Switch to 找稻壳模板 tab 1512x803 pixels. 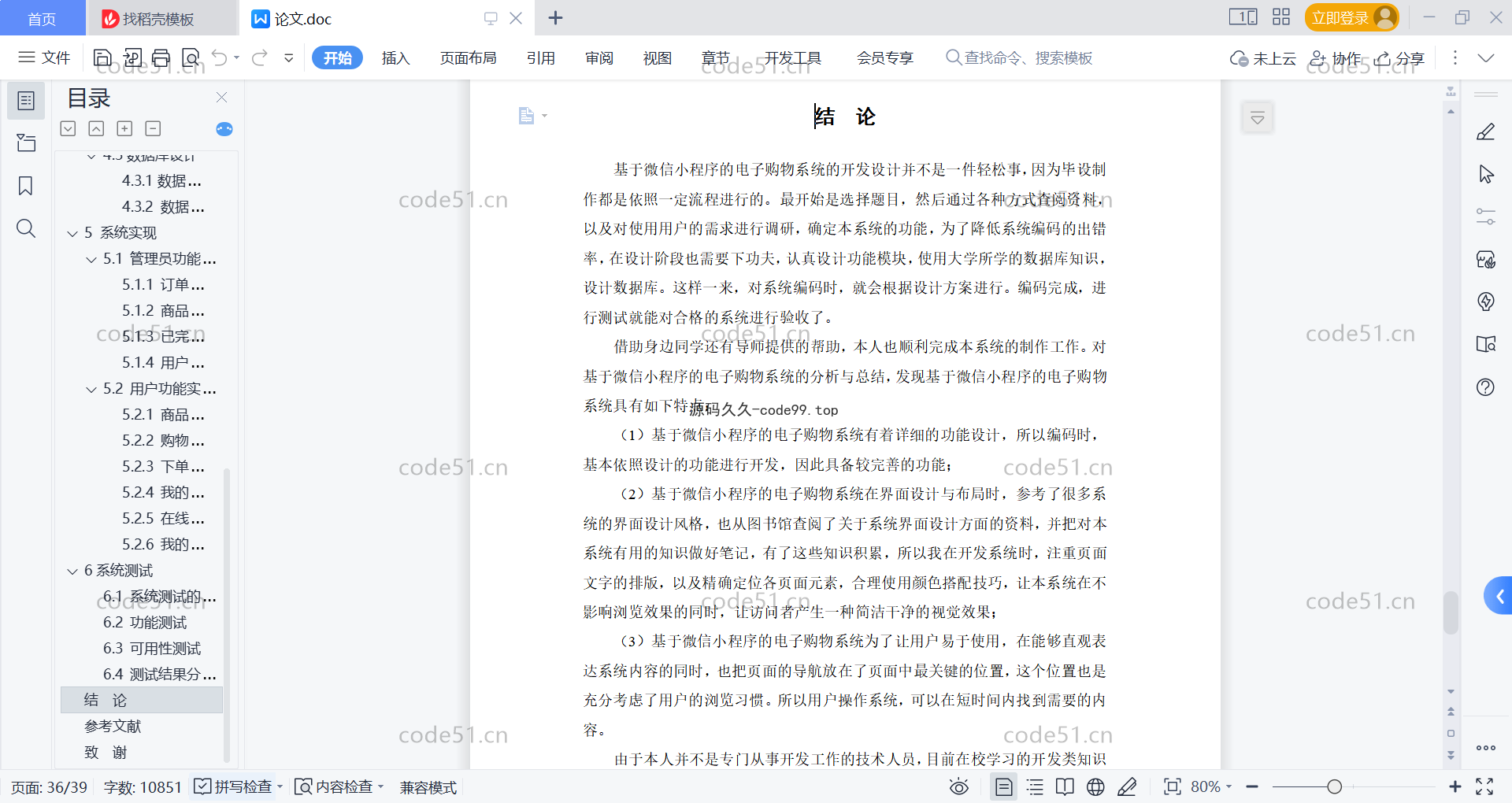[x=161, y=18]
